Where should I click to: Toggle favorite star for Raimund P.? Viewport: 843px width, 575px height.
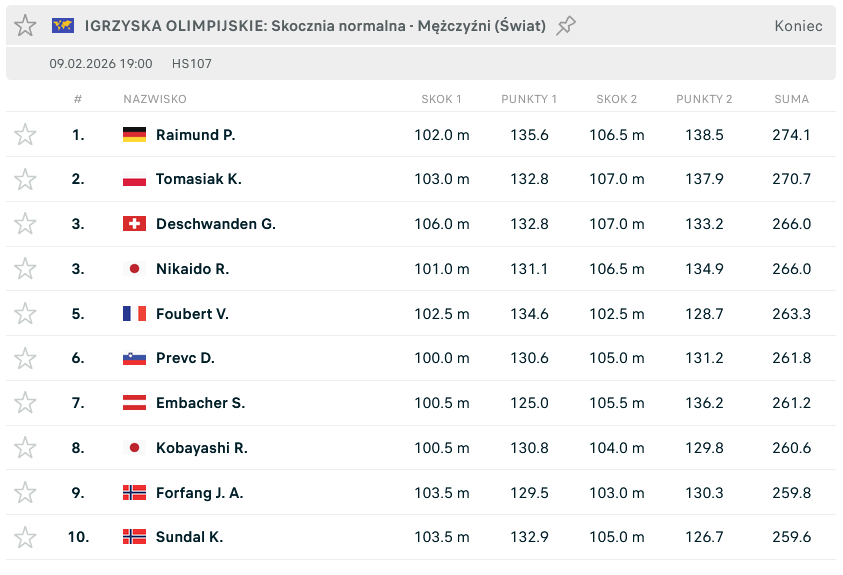pos(25,135)
